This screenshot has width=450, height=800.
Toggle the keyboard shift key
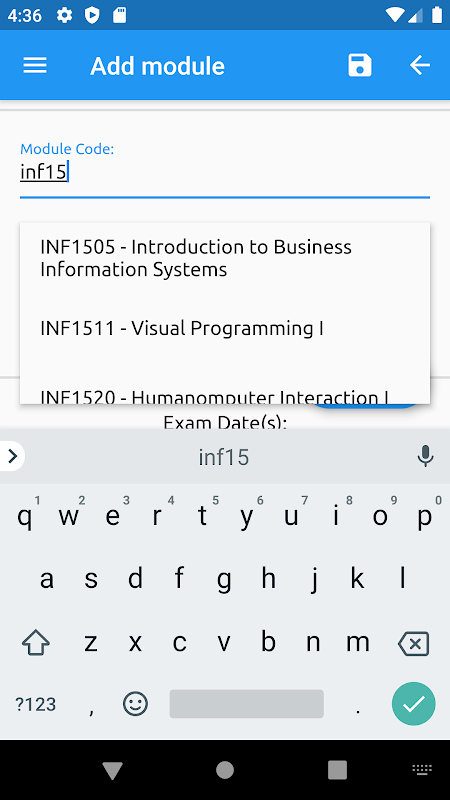pos(36,643)
